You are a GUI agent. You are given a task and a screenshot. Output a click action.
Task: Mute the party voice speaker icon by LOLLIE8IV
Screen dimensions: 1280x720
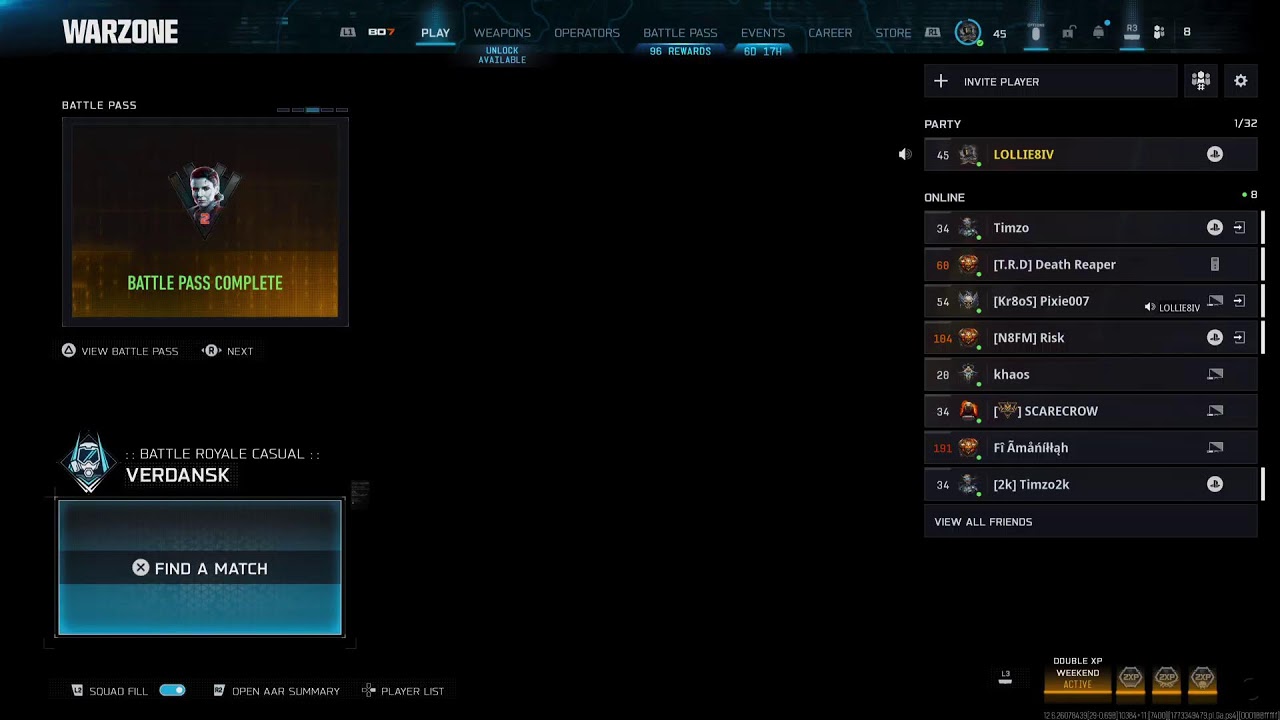[x=905, y=154]
